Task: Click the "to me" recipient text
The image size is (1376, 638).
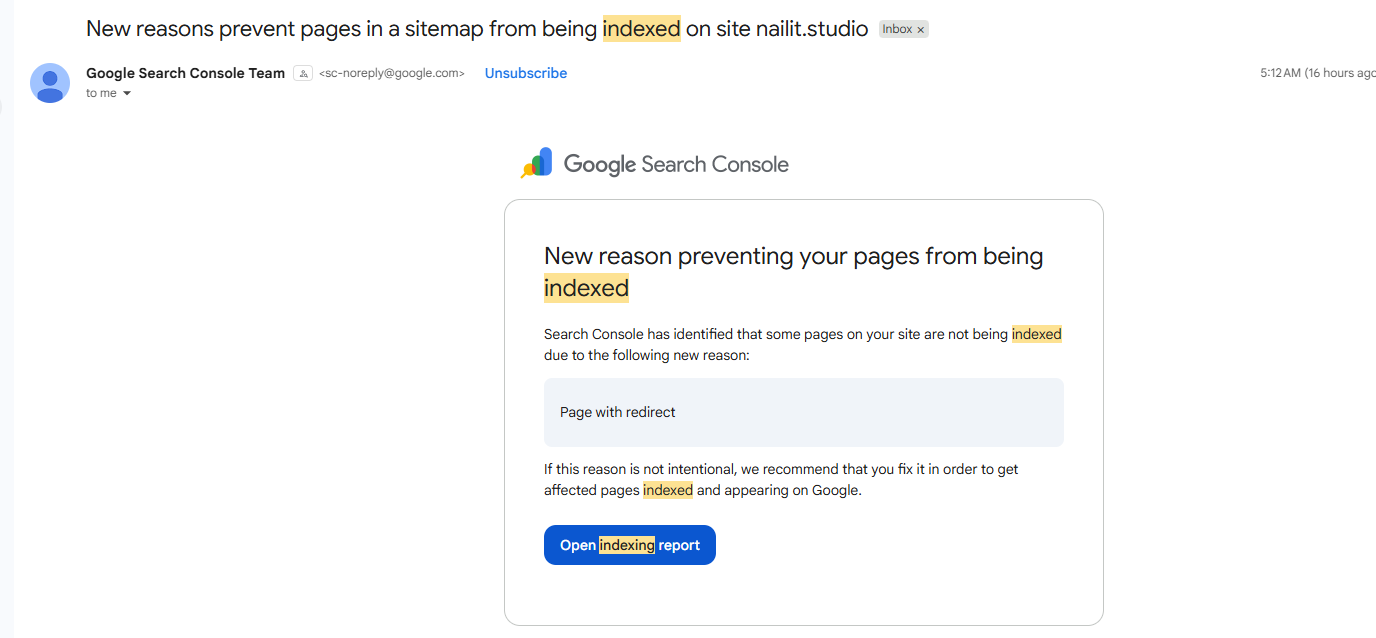Action: click(x=101, y=93)
